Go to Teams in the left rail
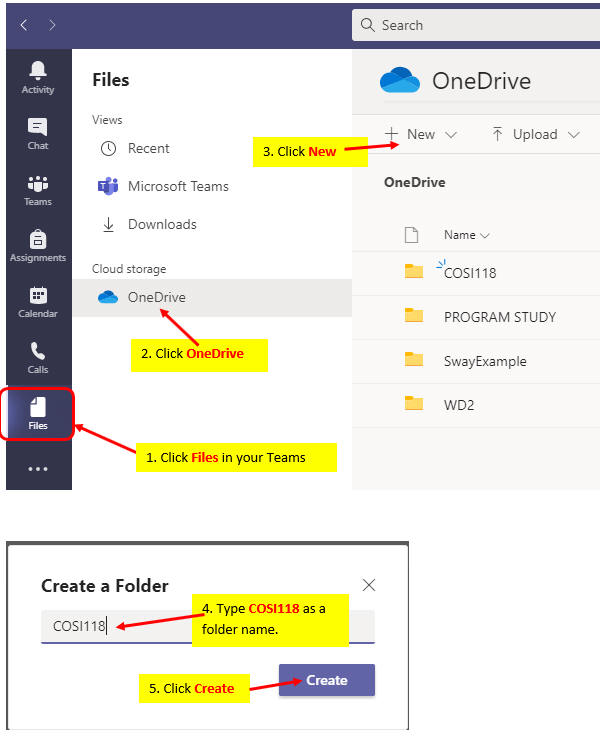The height and width of the screenshot is (738, 607). [x=38, y=190]
